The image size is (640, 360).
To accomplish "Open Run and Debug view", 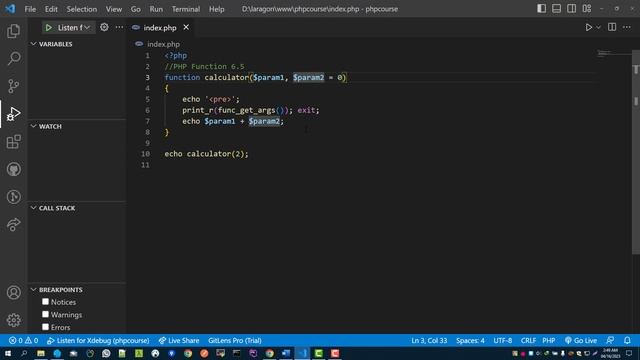I will [x=13, y=113].
